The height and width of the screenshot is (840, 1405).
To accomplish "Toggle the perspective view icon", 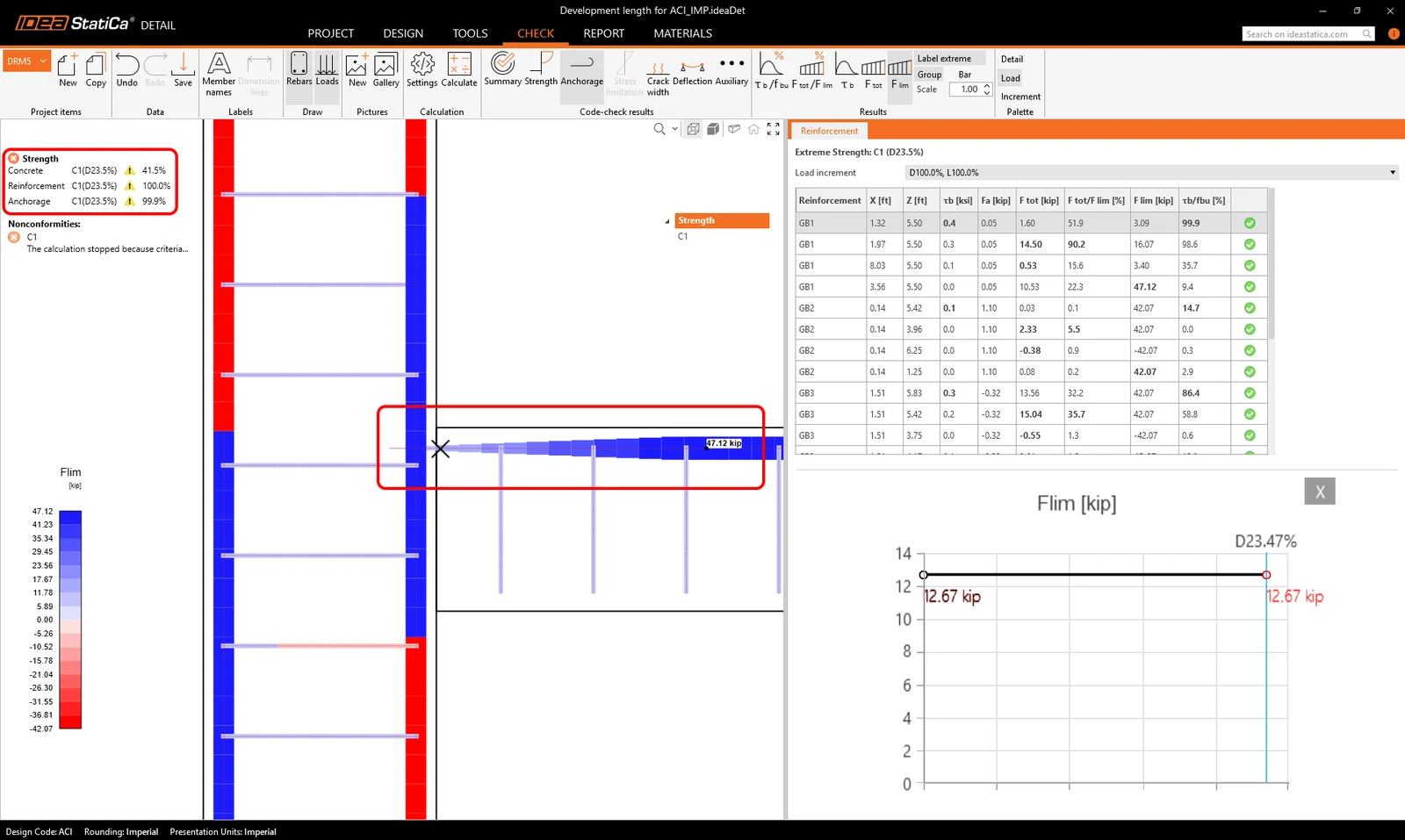I will pyautogui.click(x=734, y=129).
